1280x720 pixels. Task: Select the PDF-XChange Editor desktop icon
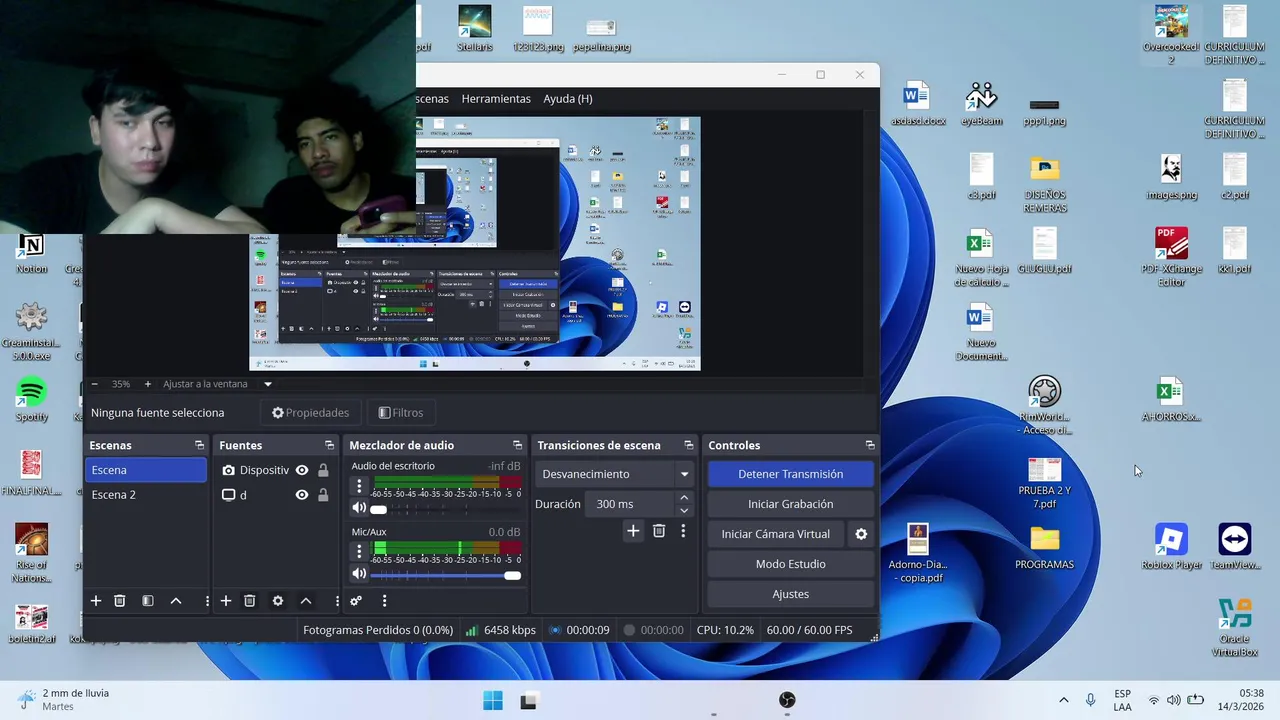point(1171,256)
